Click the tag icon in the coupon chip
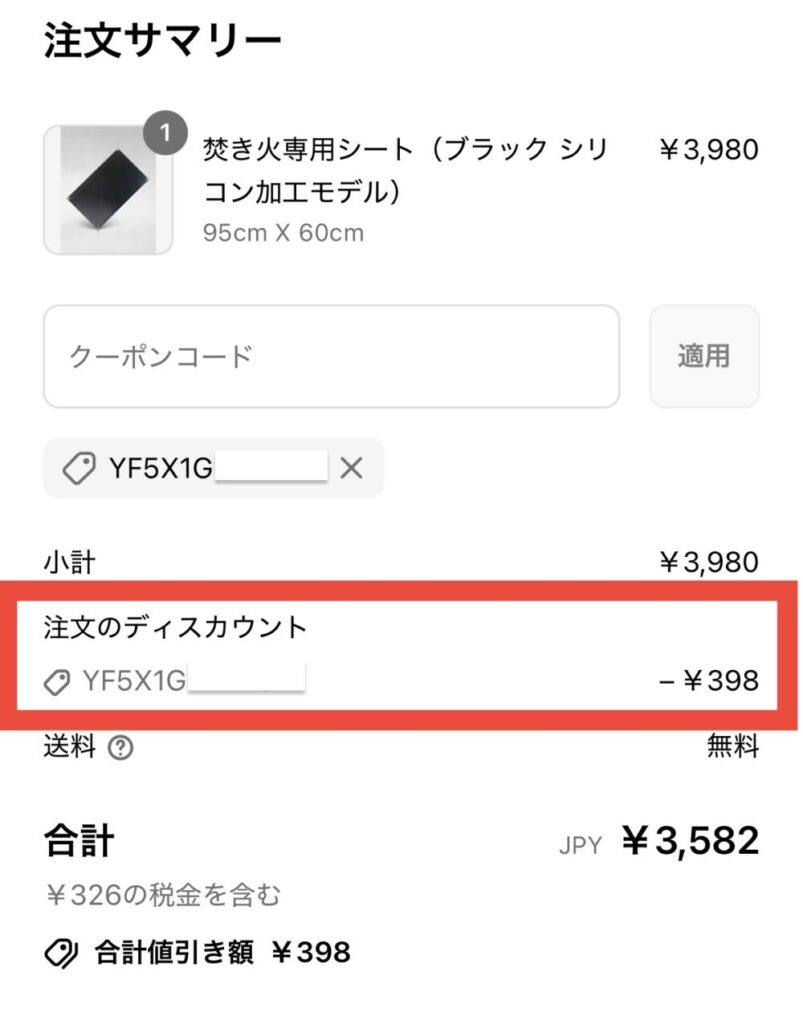803x1024 pixels. pyautogui.click(x=79, y=468)
